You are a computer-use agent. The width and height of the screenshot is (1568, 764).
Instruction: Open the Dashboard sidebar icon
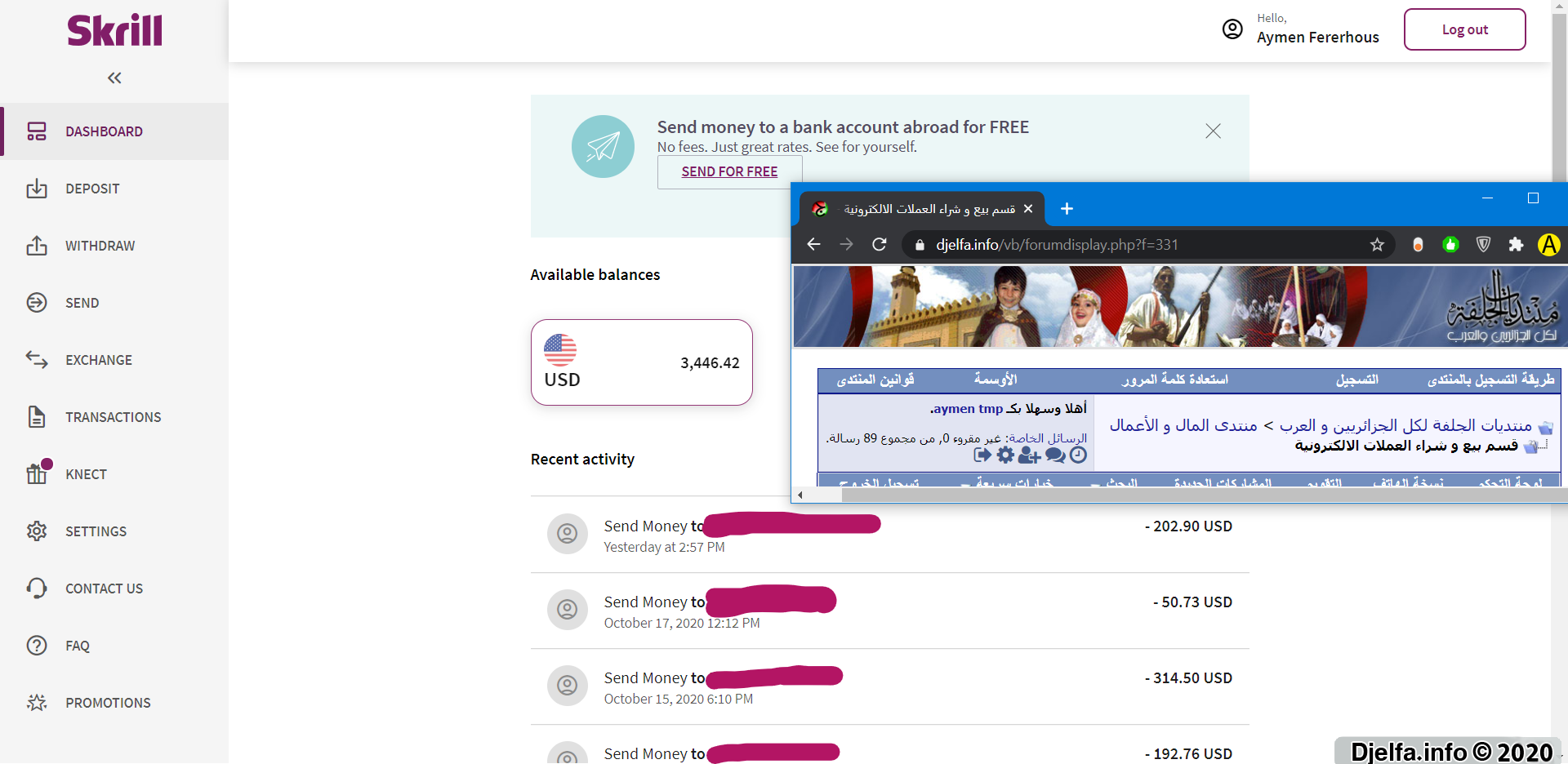37,131
